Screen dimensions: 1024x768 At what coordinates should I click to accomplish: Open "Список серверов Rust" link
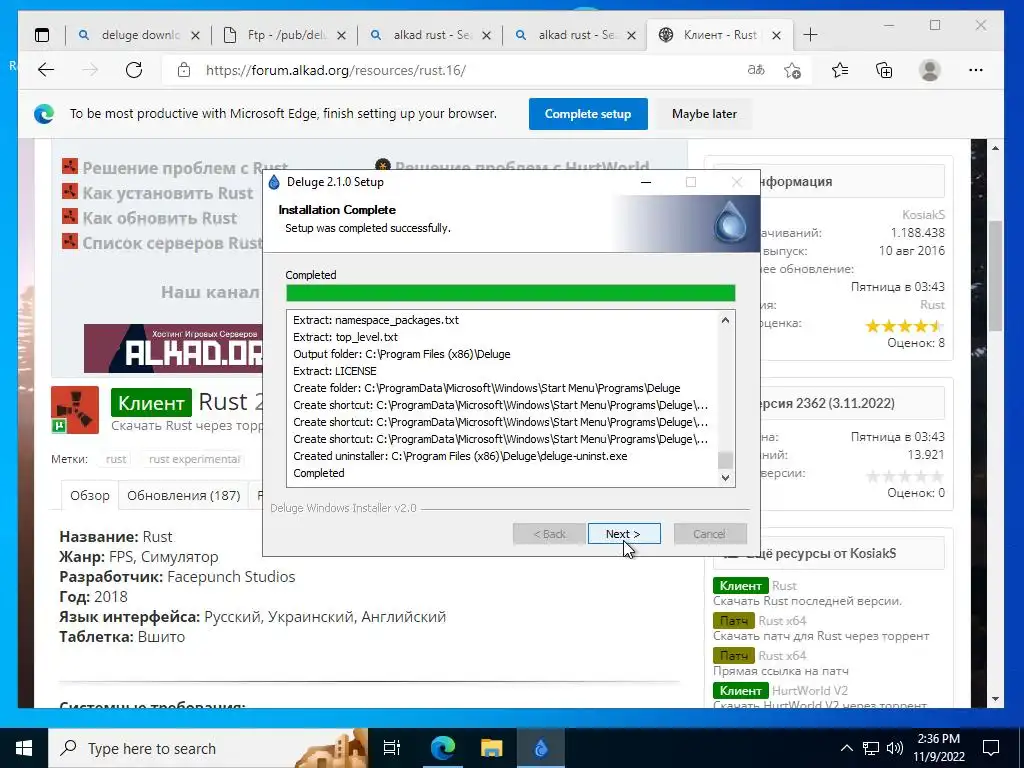pyautogui.click(x=172, y=243)
